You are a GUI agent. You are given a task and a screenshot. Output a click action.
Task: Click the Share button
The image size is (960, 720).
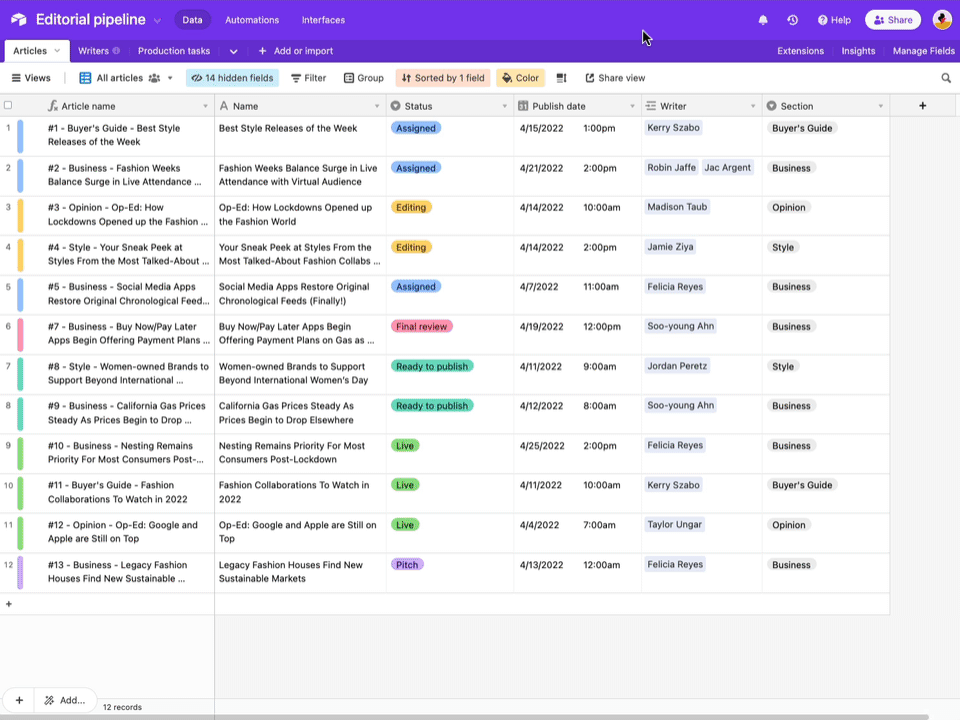pyautogui.click(x=892, y=19)
